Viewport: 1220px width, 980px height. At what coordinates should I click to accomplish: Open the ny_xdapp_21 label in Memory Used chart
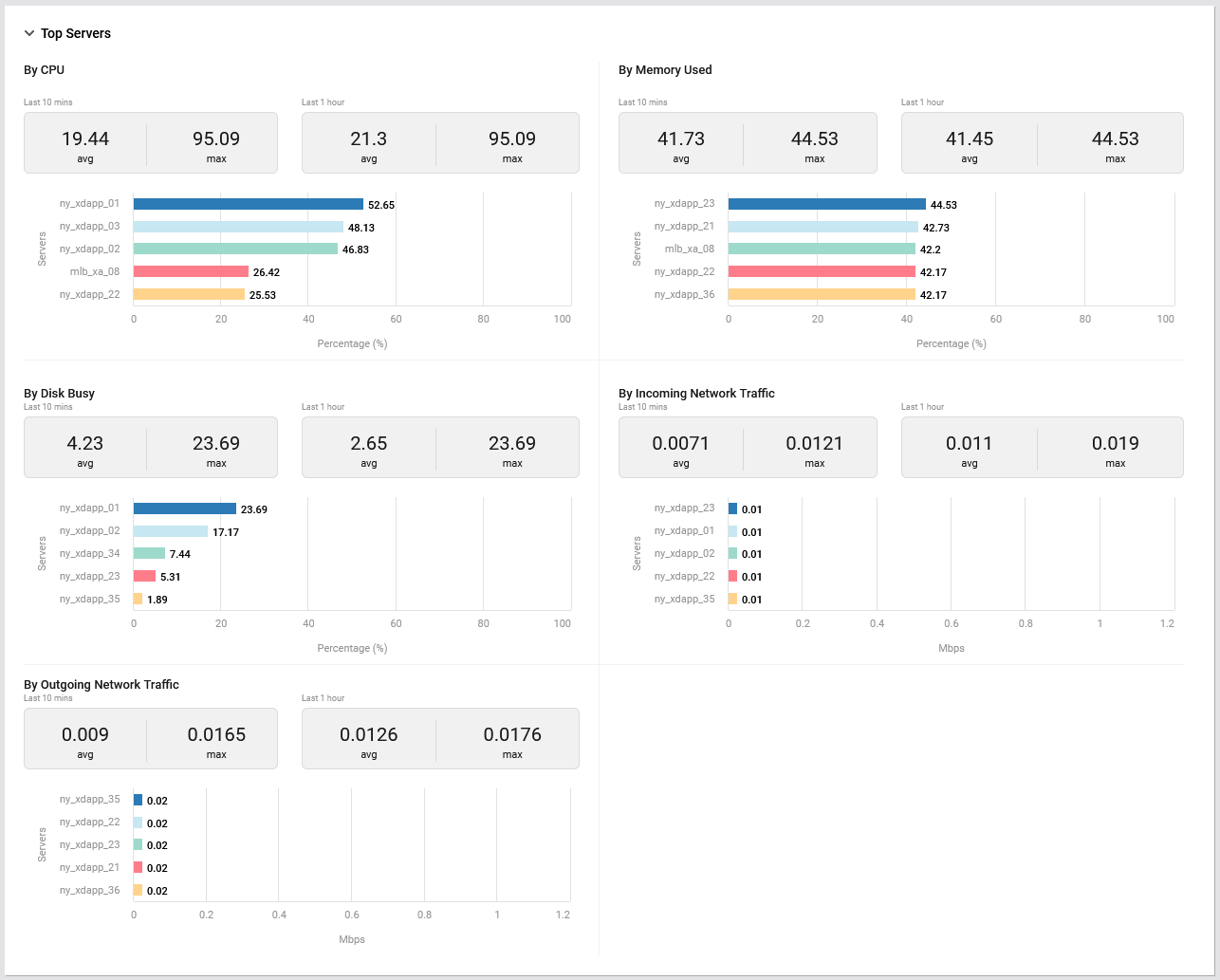tap(684, 227)
